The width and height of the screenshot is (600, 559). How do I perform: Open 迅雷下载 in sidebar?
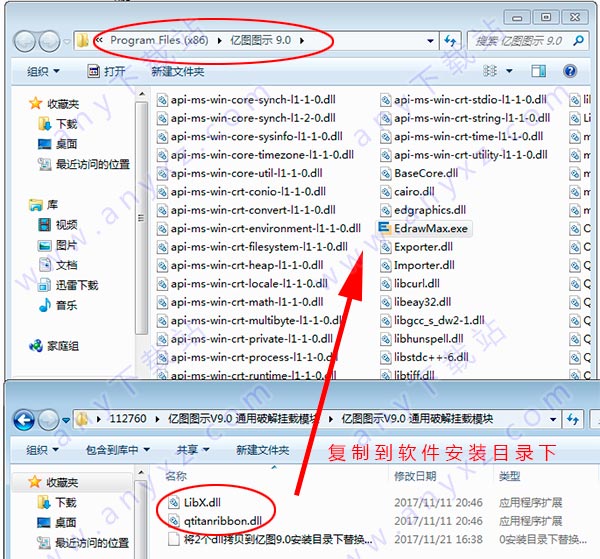[x=68, y=285]
